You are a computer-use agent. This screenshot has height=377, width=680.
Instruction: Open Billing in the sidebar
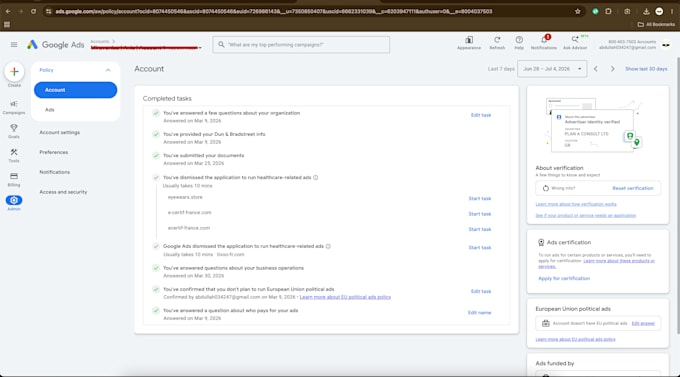14,179
